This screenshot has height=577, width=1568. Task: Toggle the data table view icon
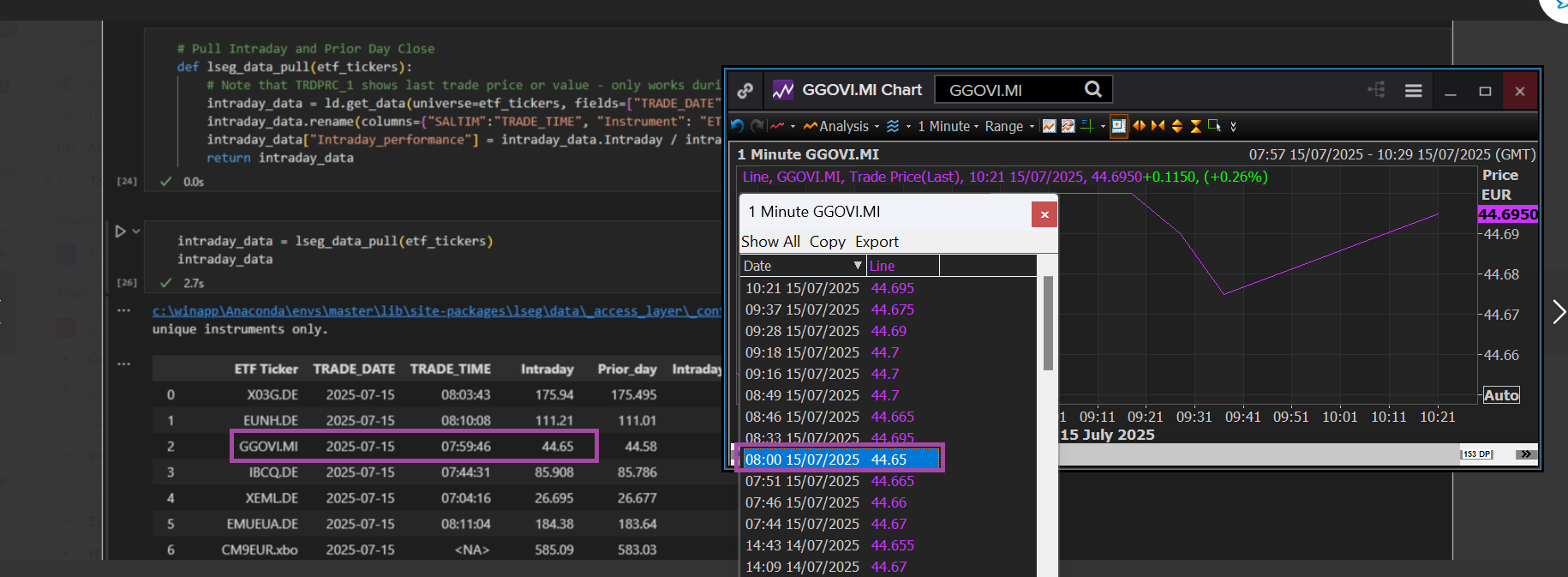pos(1119,126)
